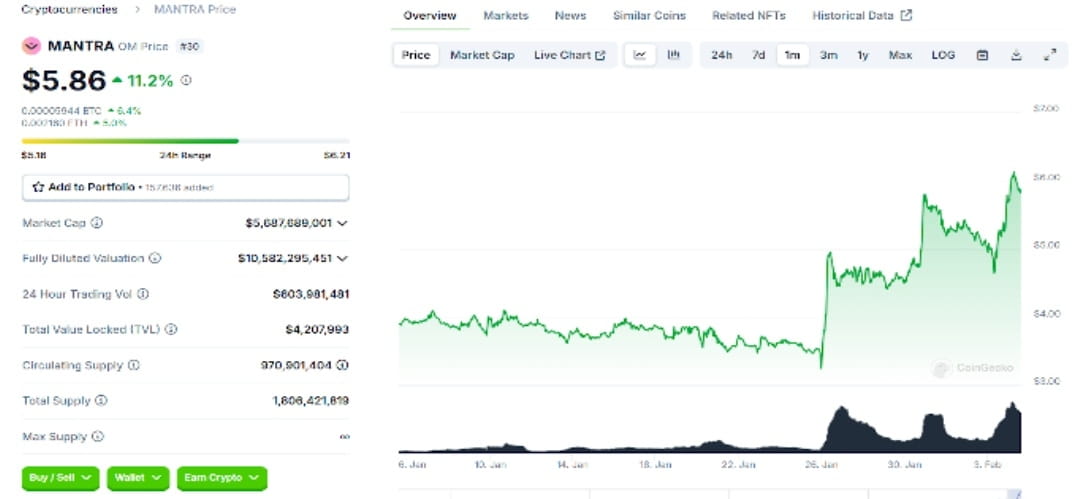
Task: Switch to the line chart view icon
Action: click(640, 55)
